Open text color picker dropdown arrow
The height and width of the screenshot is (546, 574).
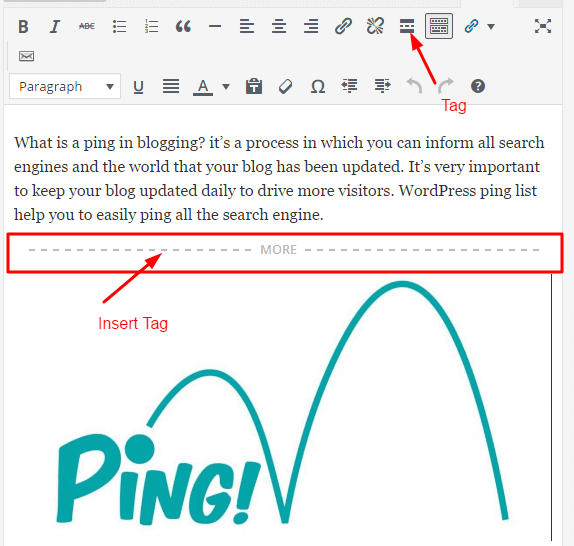coord(226,87)
